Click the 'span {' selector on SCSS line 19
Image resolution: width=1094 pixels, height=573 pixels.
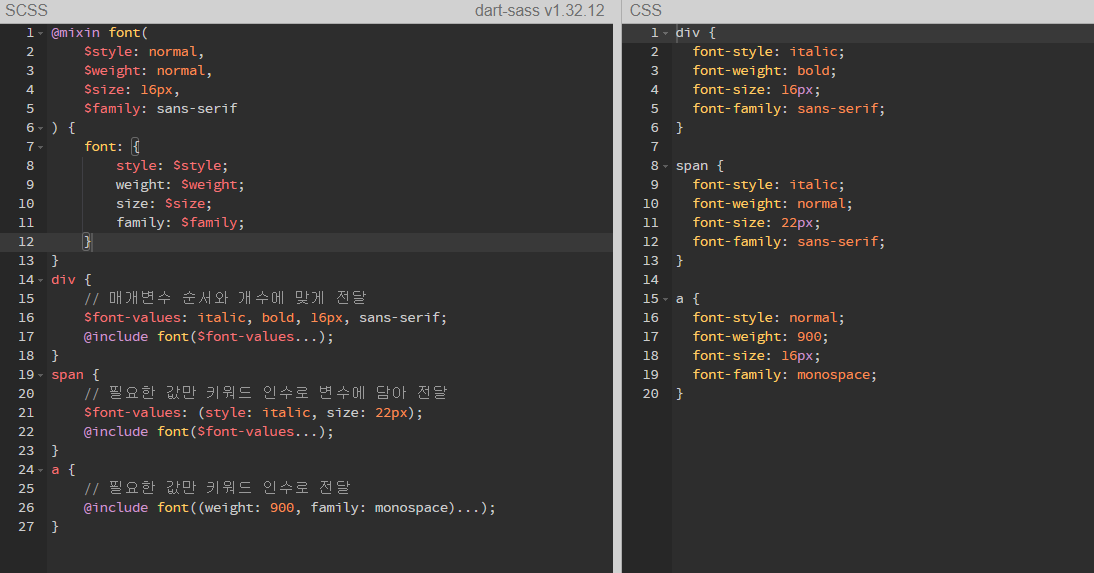pos(75,375)
